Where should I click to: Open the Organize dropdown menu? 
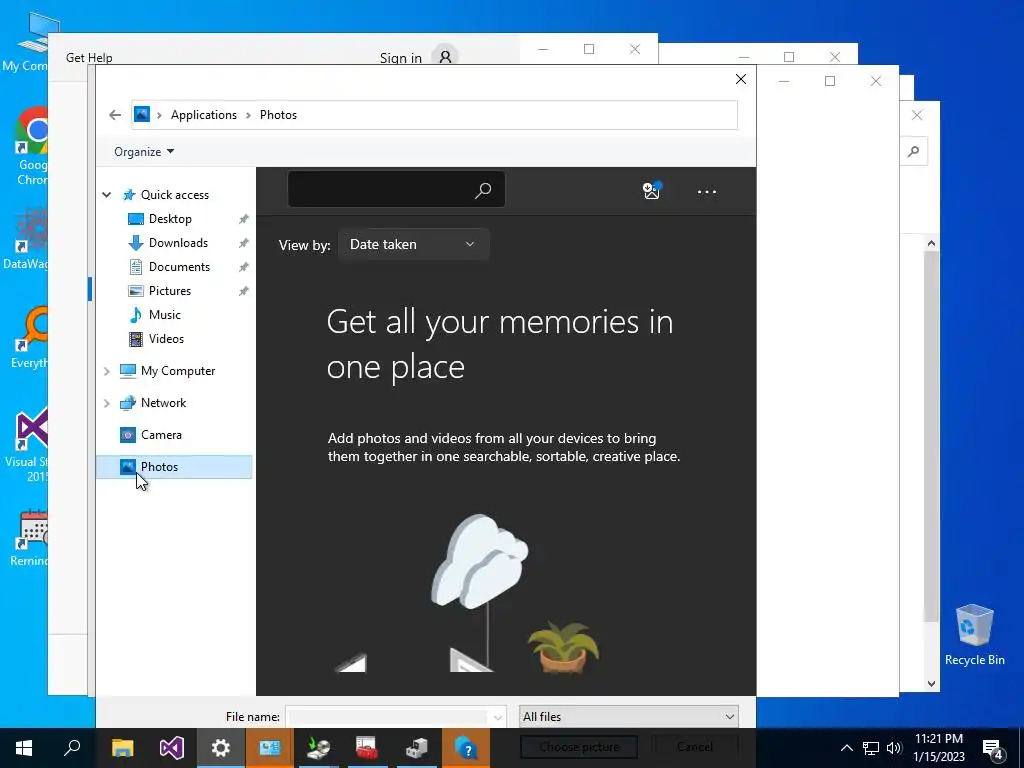click(144, 152)
